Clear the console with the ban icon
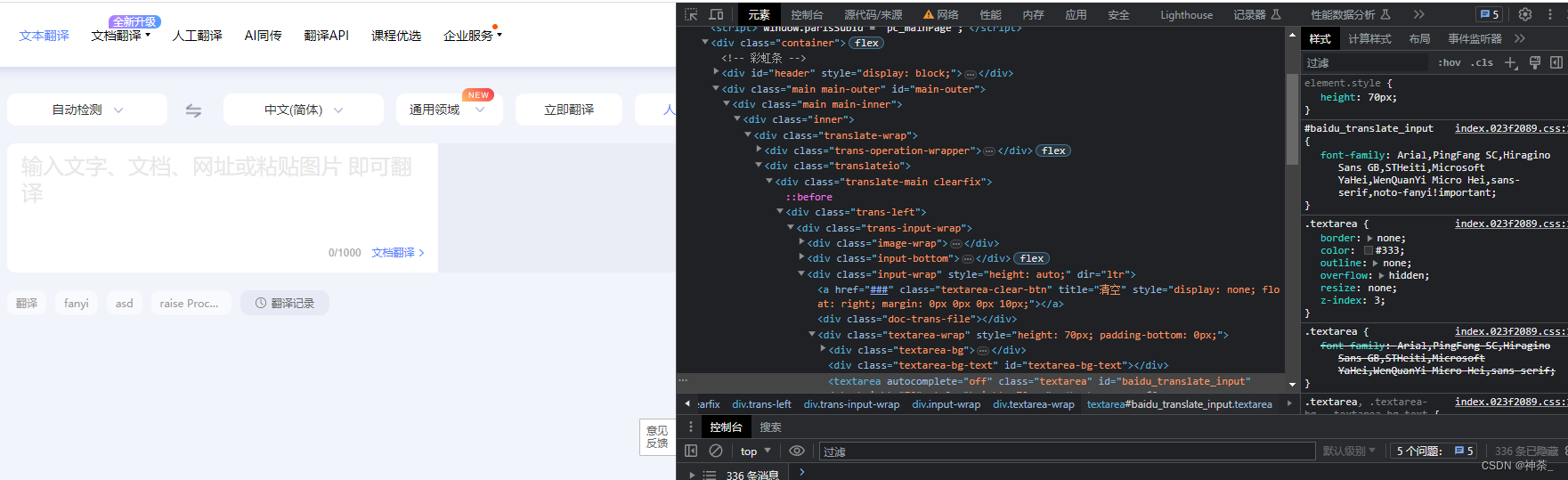The image size is (1568, 480). (716, 451)
